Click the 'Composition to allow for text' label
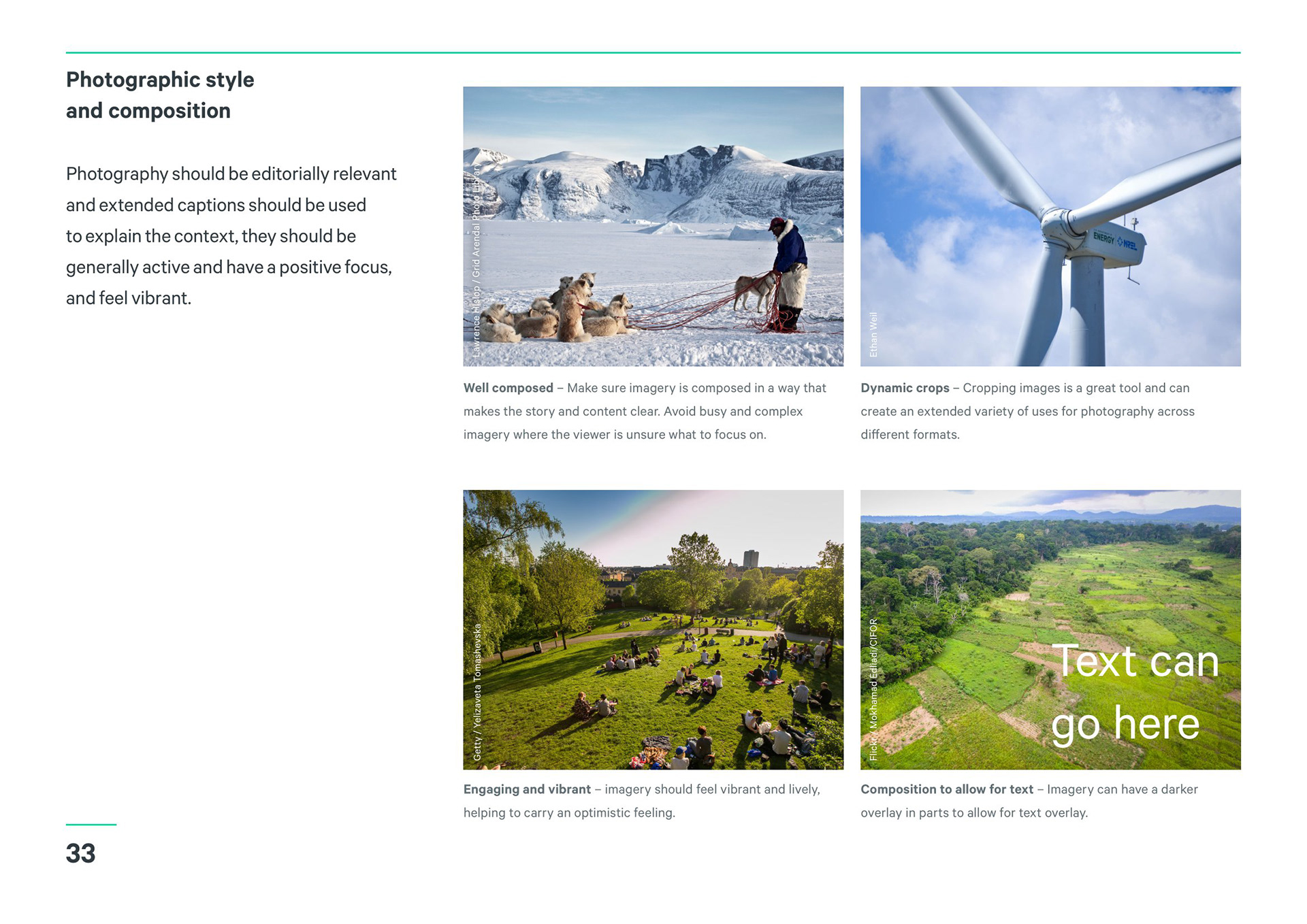This screenshot has height=924, width=1307. tap(946, 789)
